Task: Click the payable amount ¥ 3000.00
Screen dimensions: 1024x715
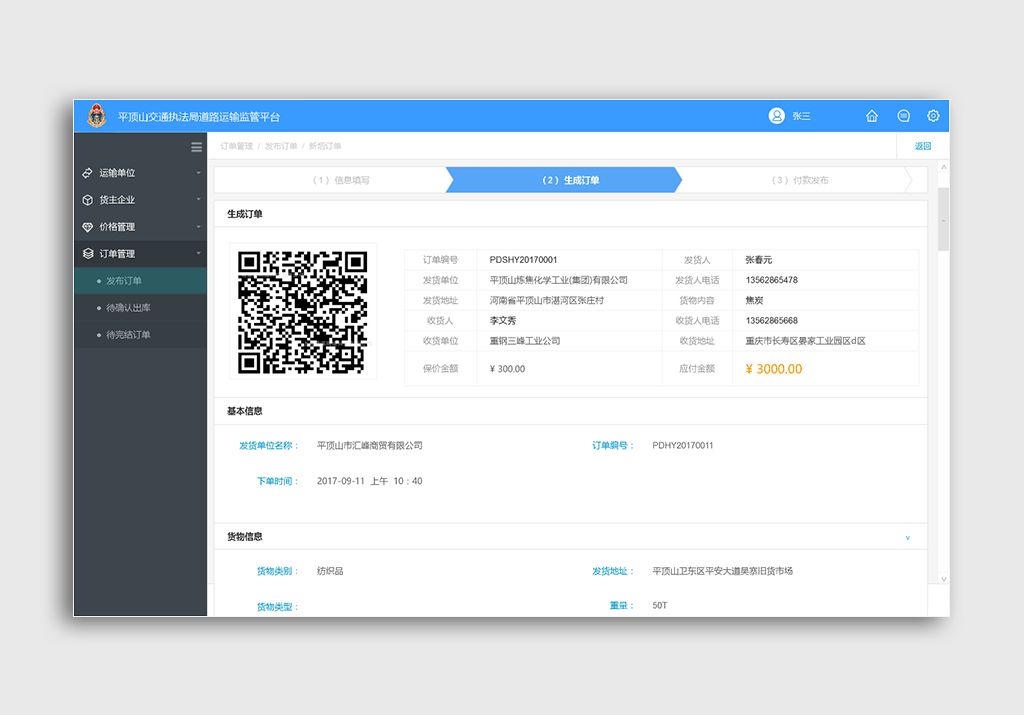Action: coord(774,369)
